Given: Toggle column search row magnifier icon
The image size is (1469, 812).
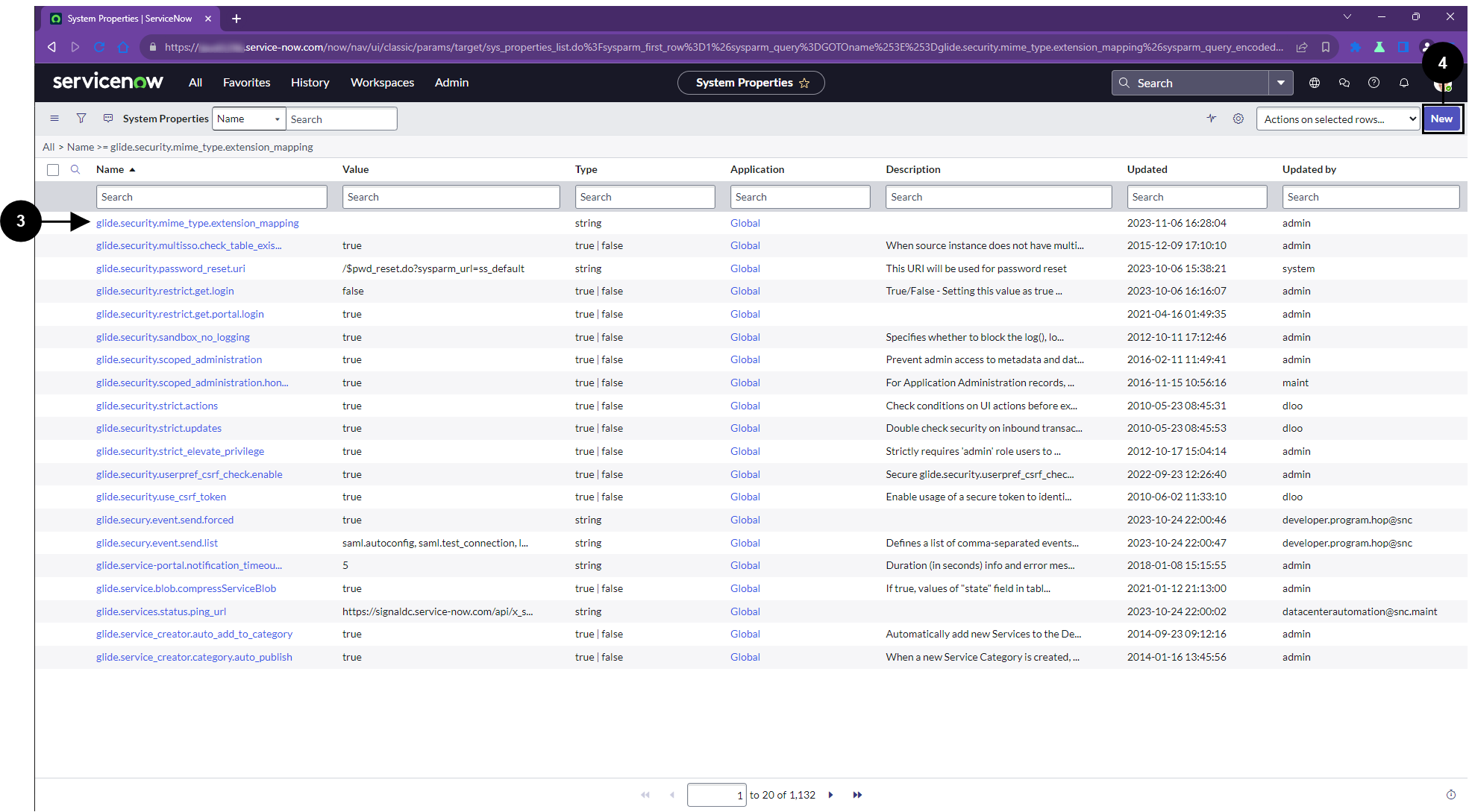Looking at the screenshot, I should (x=75, y=170).
